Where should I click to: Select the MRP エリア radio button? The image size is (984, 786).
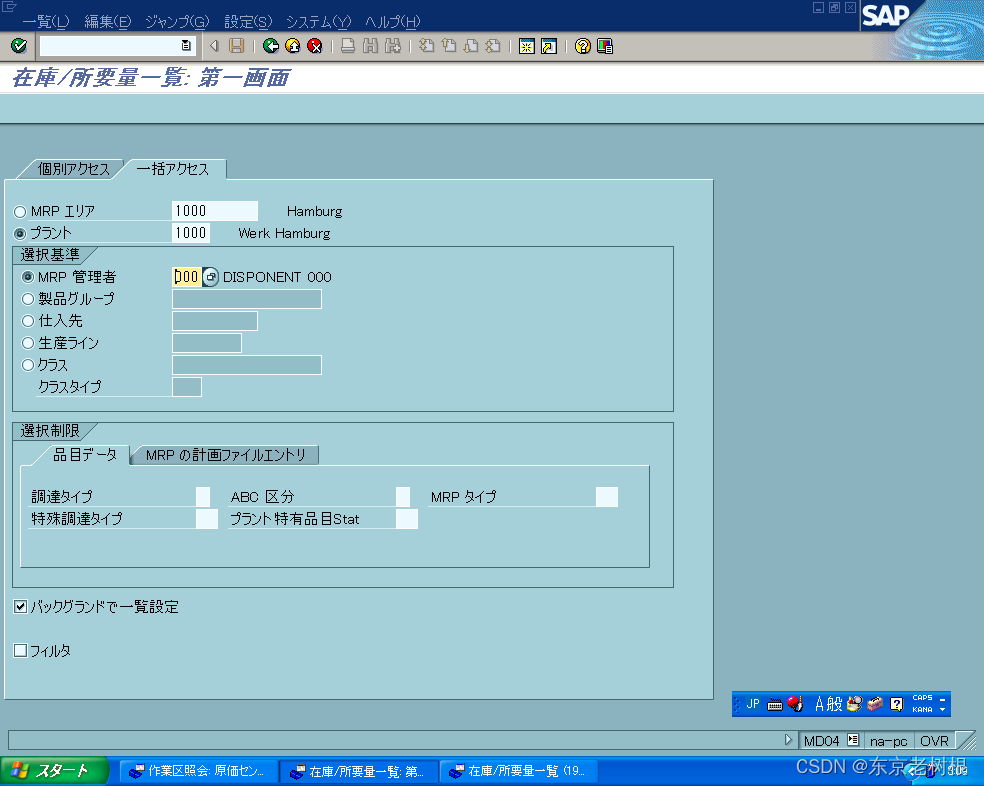[x=18, y=211]
